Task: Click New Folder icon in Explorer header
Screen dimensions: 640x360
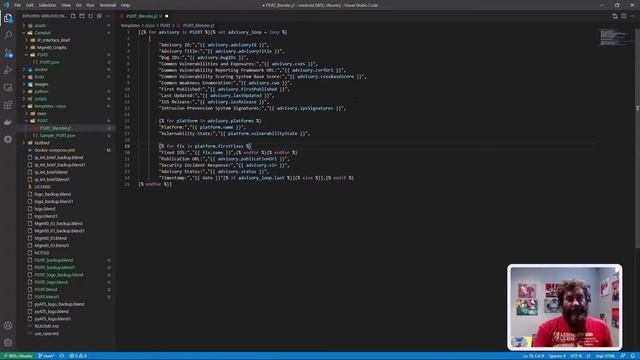Action: [82, 16]
